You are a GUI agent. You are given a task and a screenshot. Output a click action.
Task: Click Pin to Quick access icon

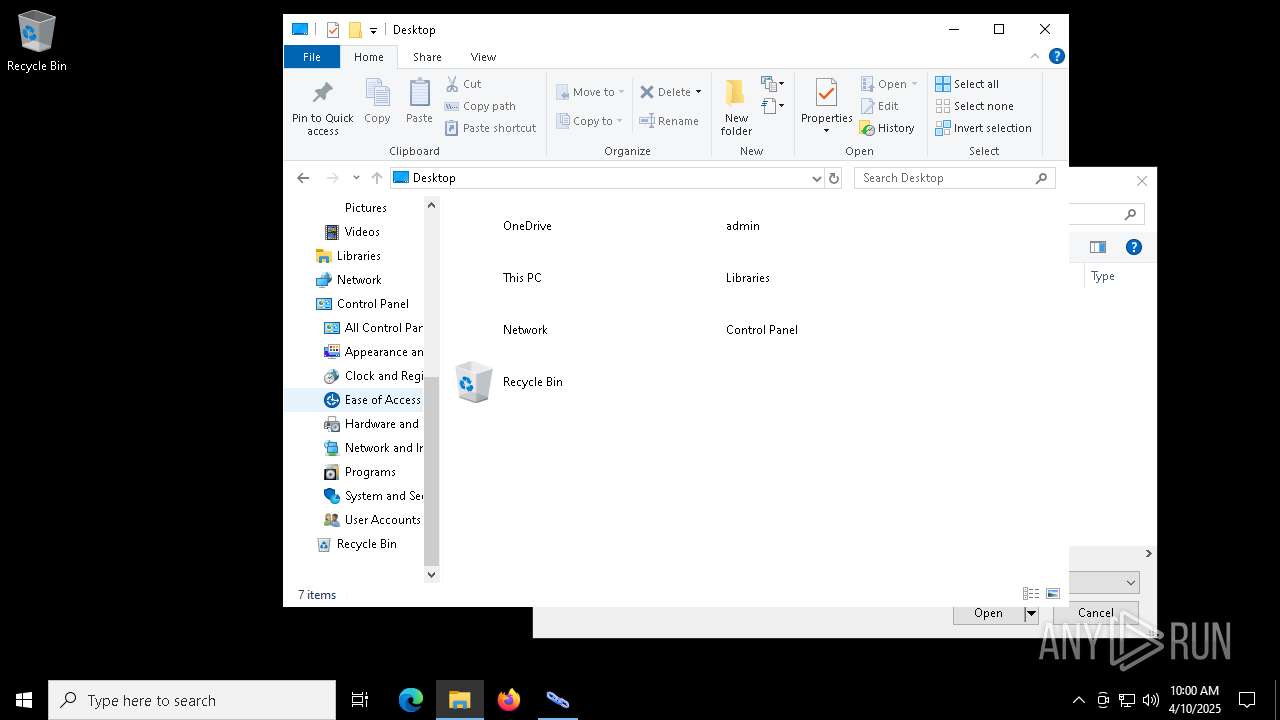(x=322, y=93)
